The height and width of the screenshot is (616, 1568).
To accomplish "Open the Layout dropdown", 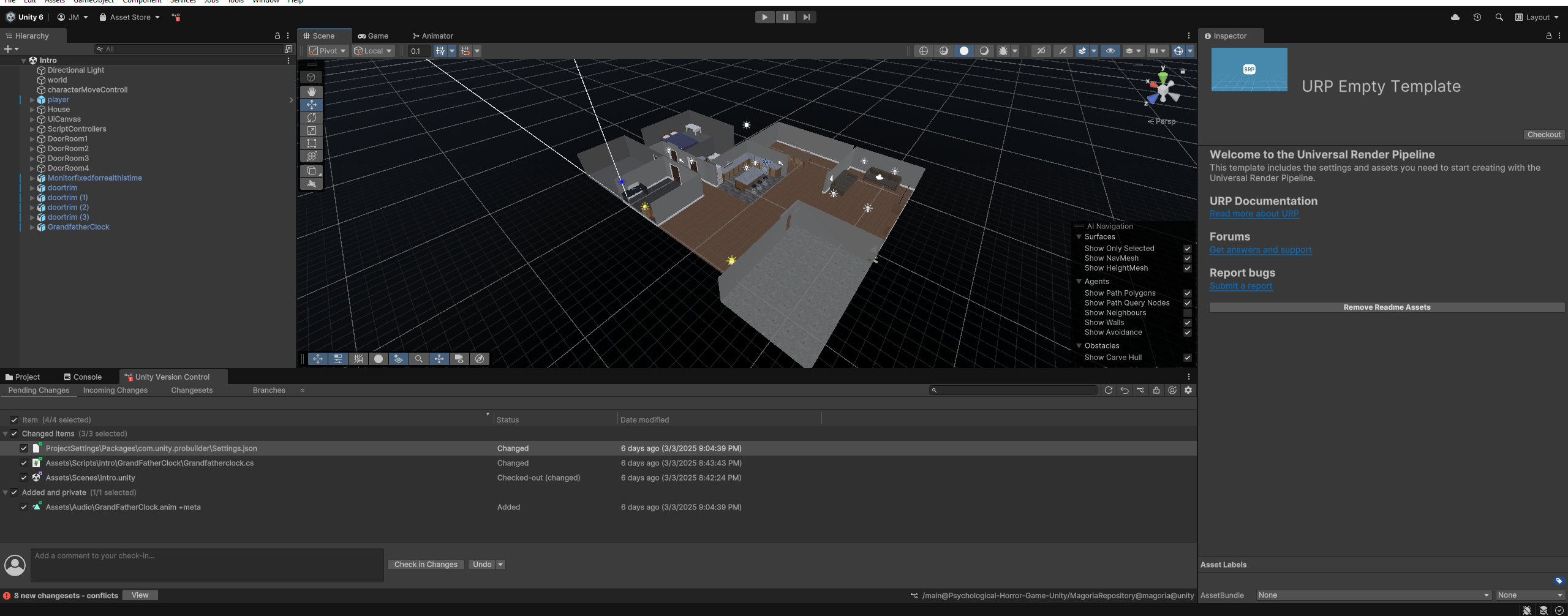I will pos(1537,17).
